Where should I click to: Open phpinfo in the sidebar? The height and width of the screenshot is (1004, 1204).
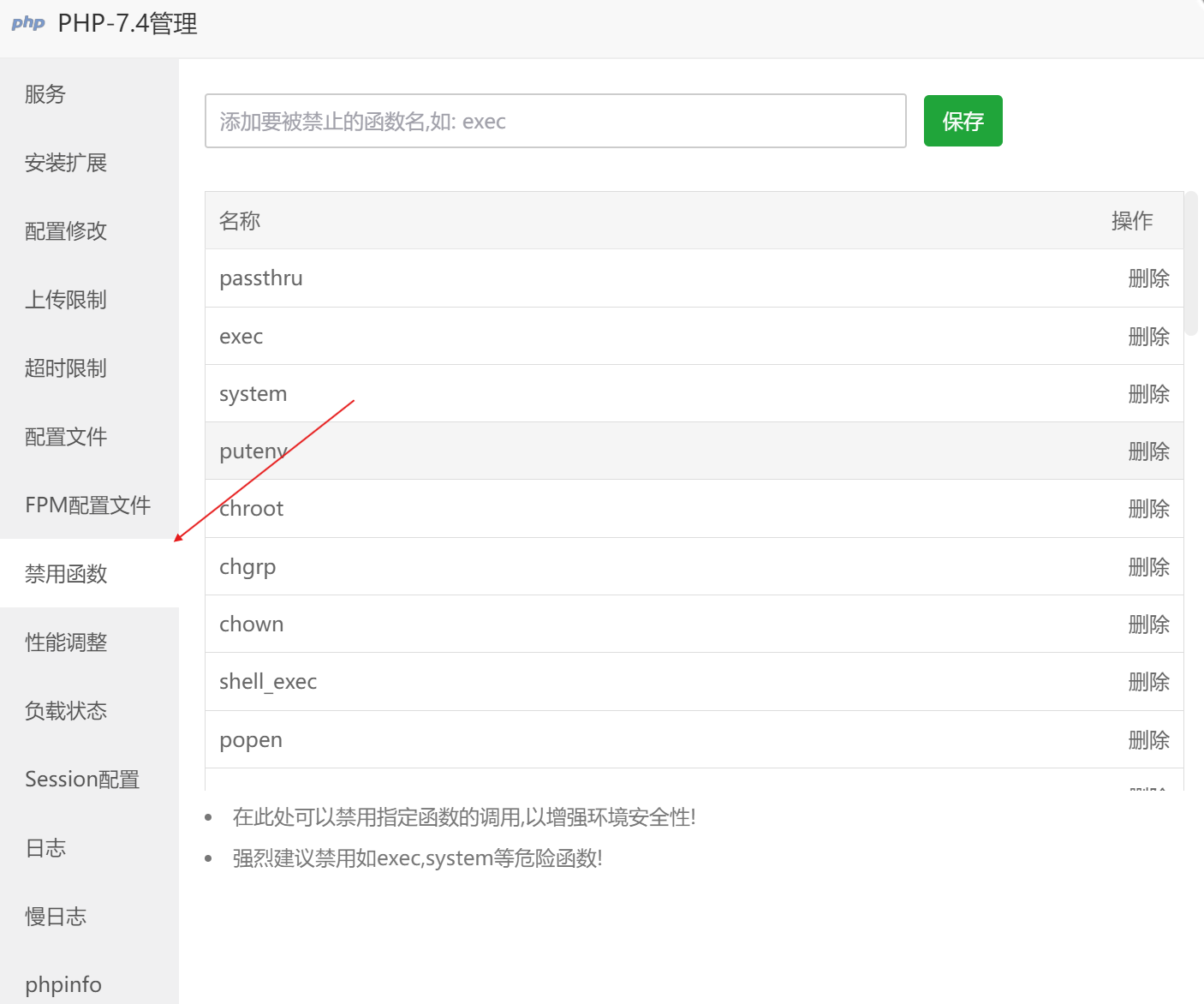[x=63, y=985]
